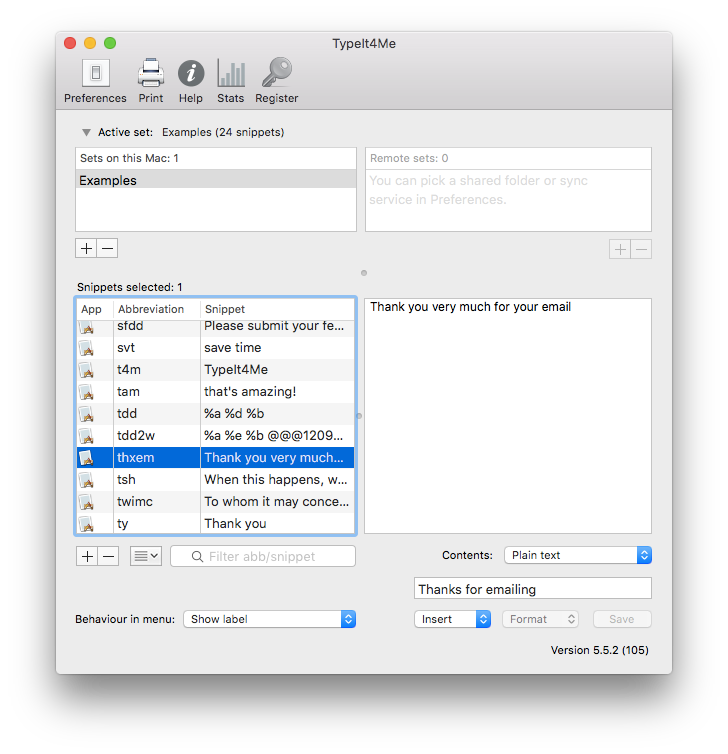Click the 'To whom it may conce...' cell

pyautogui.click(x=277, y=502)
